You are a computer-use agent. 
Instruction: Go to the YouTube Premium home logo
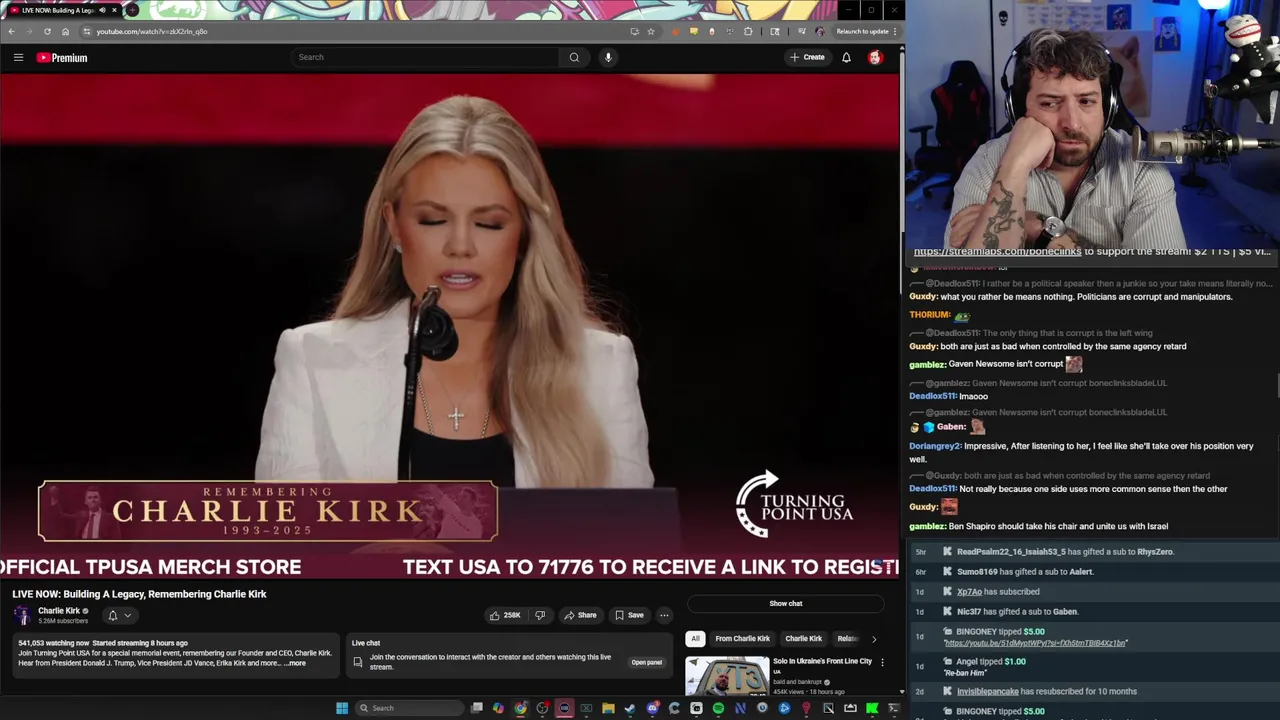(x=62, y=57)
